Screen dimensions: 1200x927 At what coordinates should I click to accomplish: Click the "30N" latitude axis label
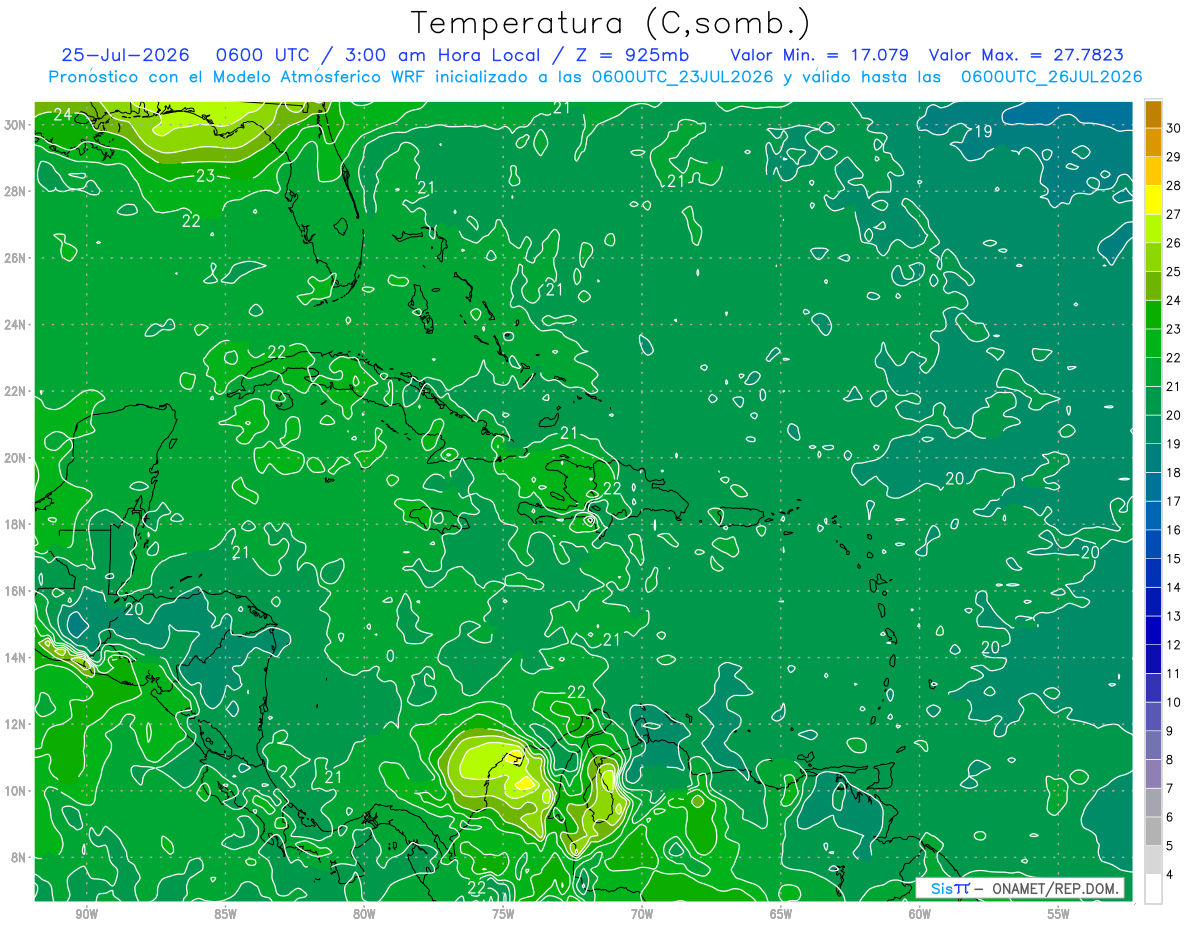coord(16,124)
